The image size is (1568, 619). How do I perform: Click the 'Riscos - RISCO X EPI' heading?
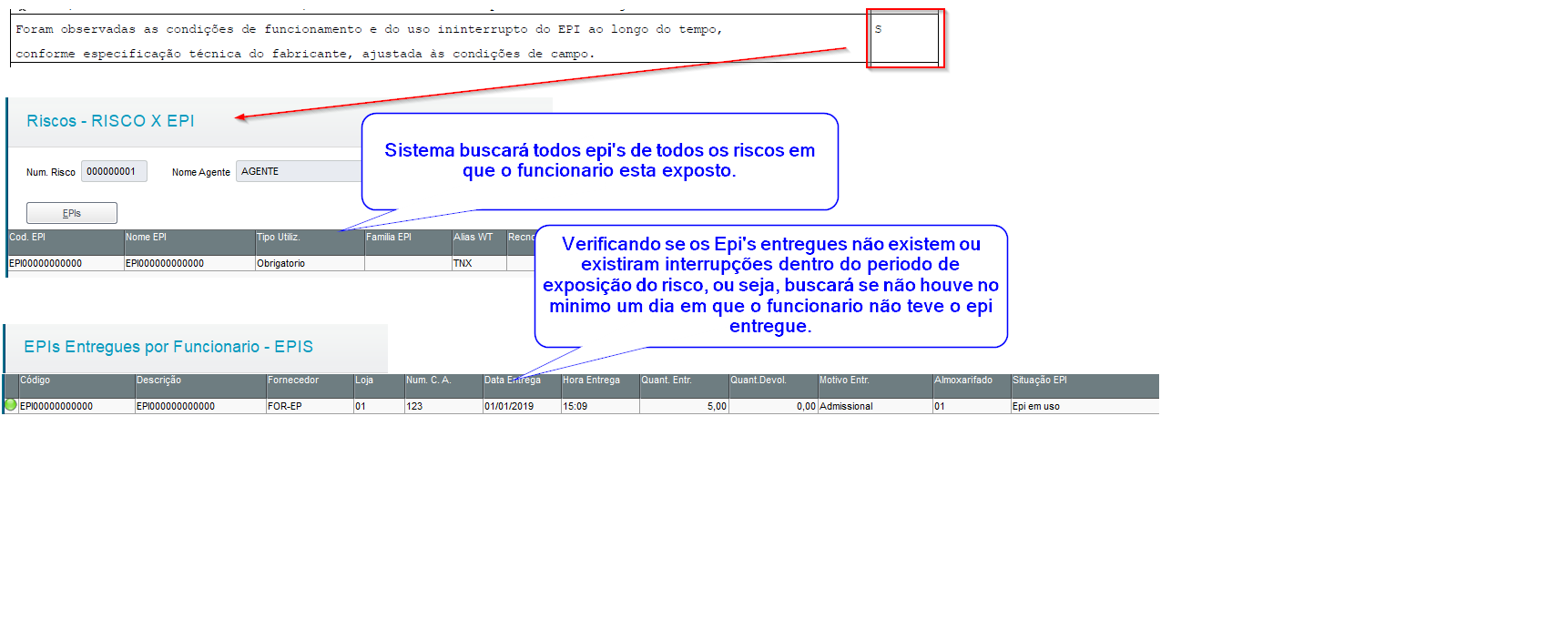[x=110, y=121]
